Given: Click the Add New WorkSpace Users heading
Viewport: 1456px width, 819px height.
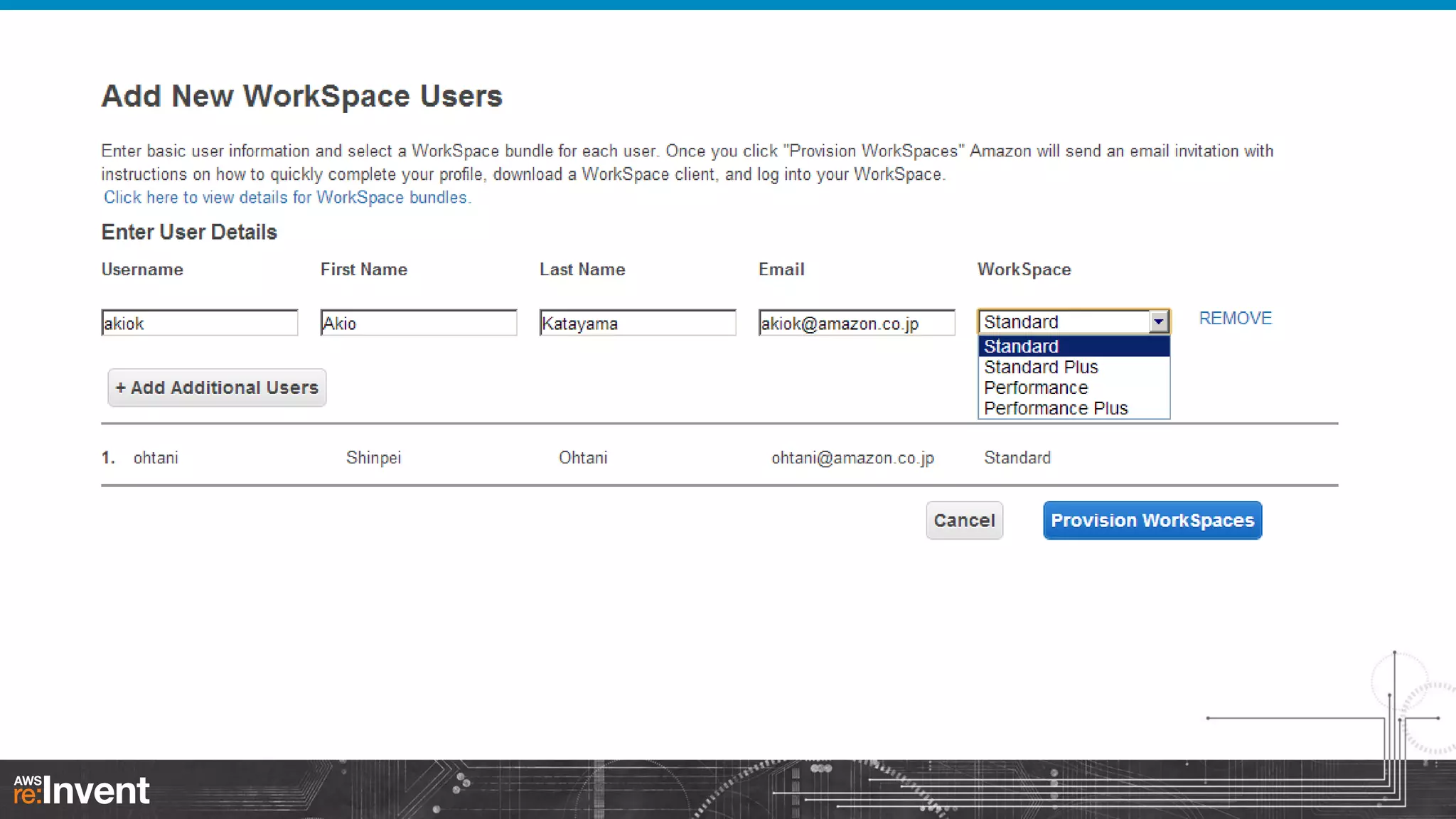Looking at the screenshot, I should point(301,96).
